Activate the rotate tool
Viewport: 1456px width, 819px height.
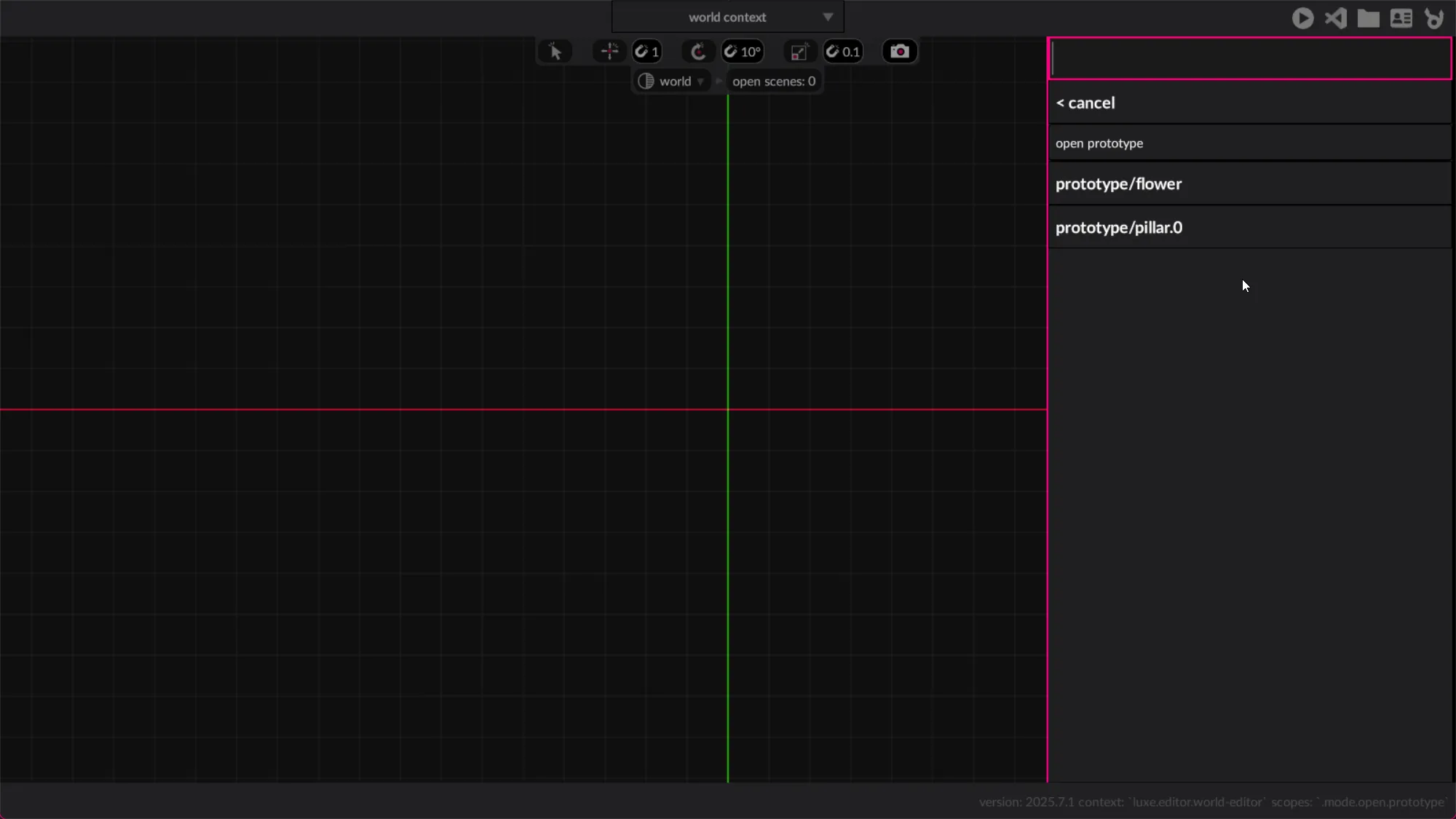tap(697, 52)
